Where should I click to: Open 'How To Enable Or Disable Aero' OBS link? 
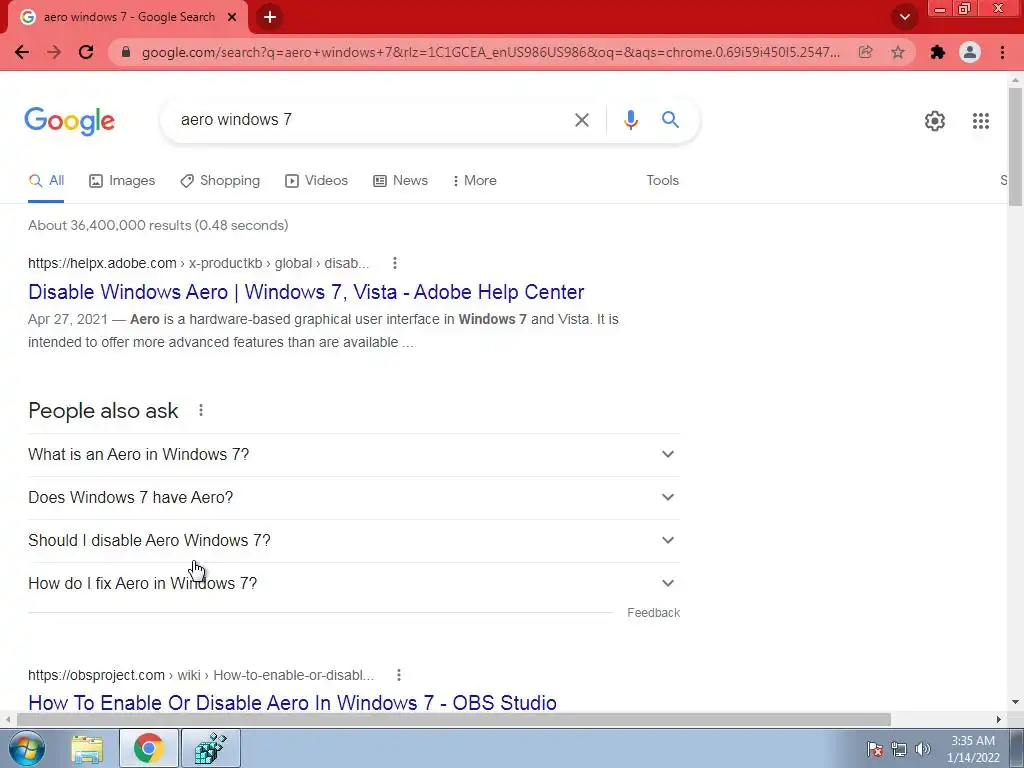[293, 703]
